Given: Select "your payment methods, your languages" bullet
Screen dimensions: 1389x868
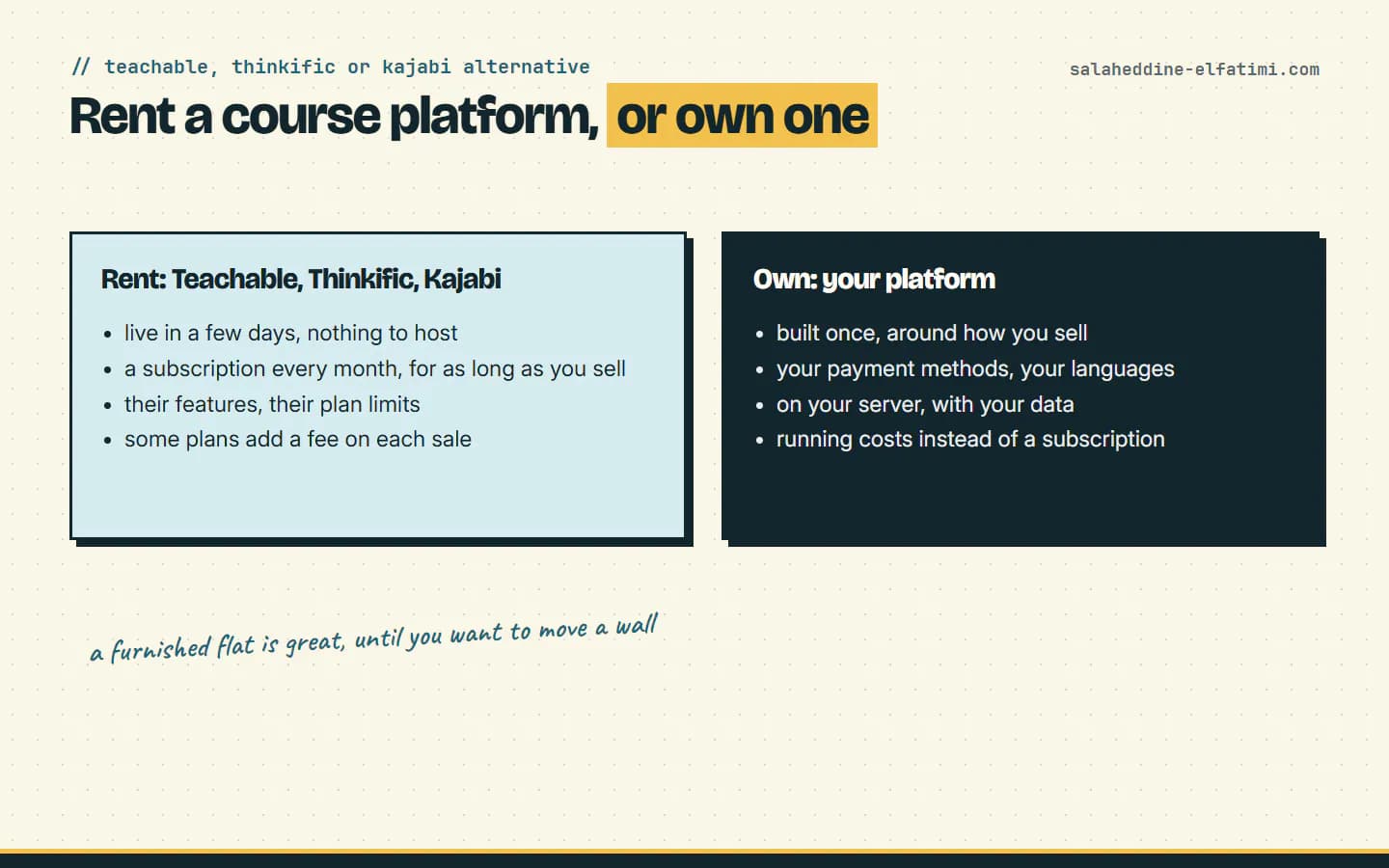Looking at the screenshot, I should click(x=975, y=368).
